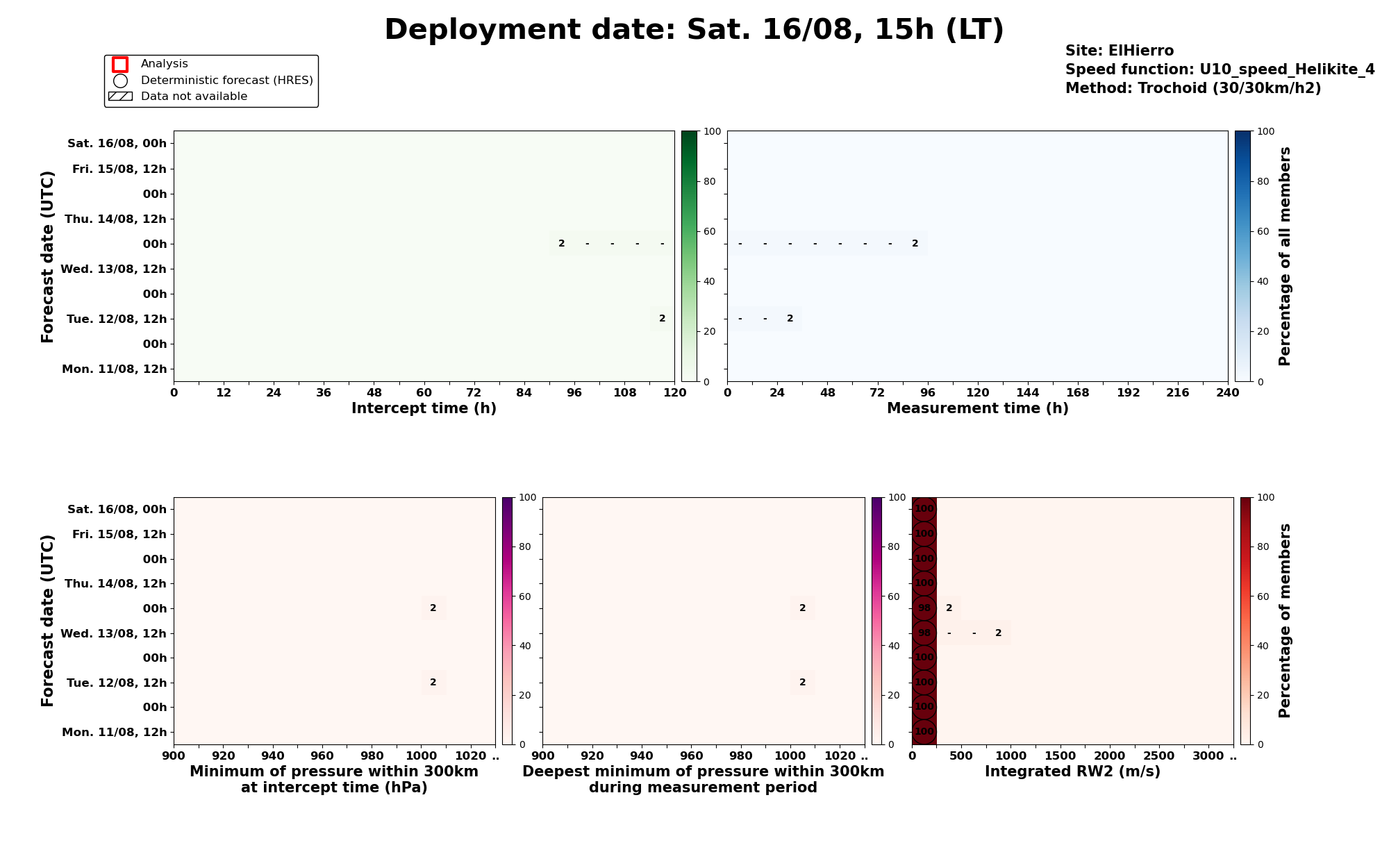The image size is (1389, 868).
Task: Click the 100 circle on bottom Sat. 16/08, 00h row
Action: coord(924,509)
